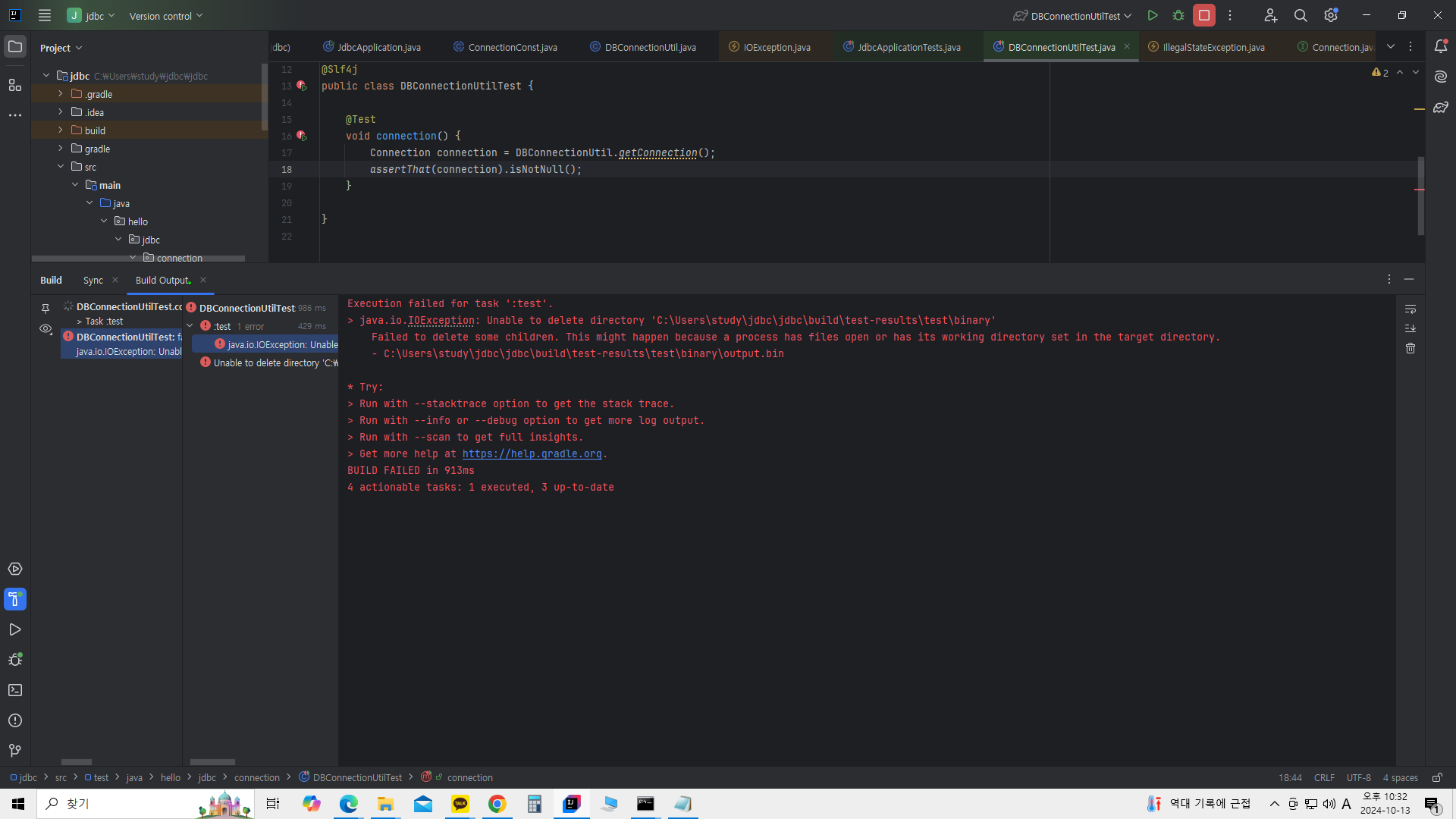Pin the Build Output tab

[45, 309]
